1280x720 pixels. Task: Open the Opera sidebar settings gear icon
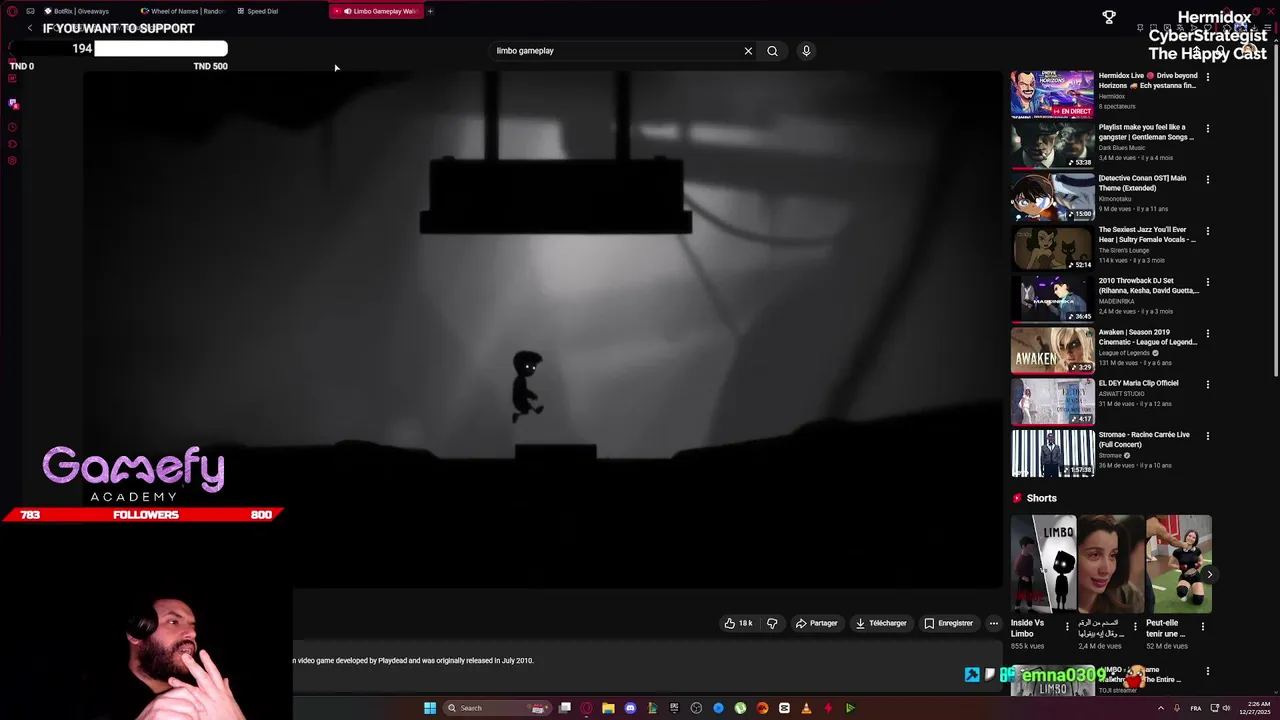click(x=12, y=160)
